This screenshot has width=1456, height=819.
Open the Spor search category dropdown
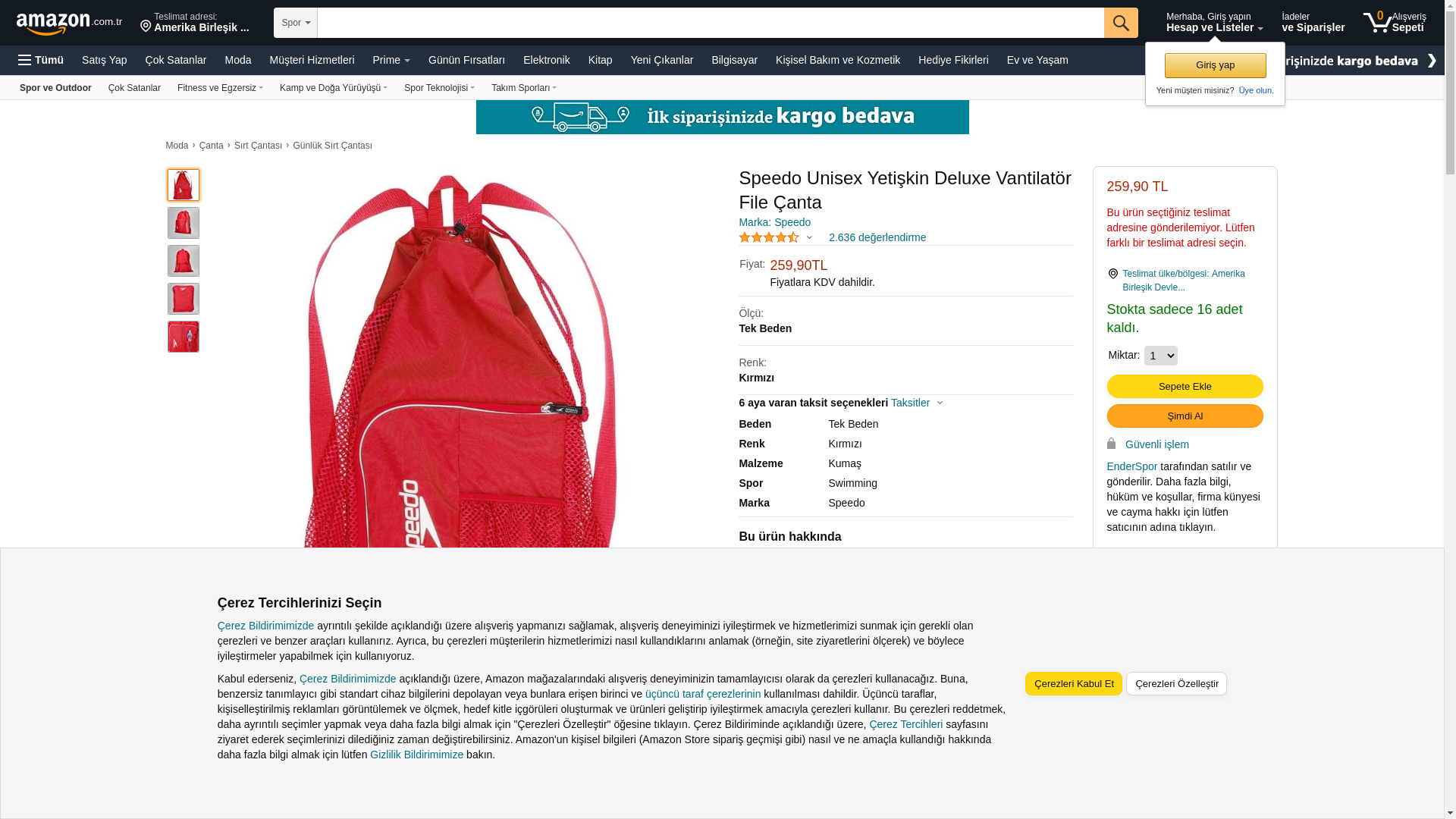(296, 23)
